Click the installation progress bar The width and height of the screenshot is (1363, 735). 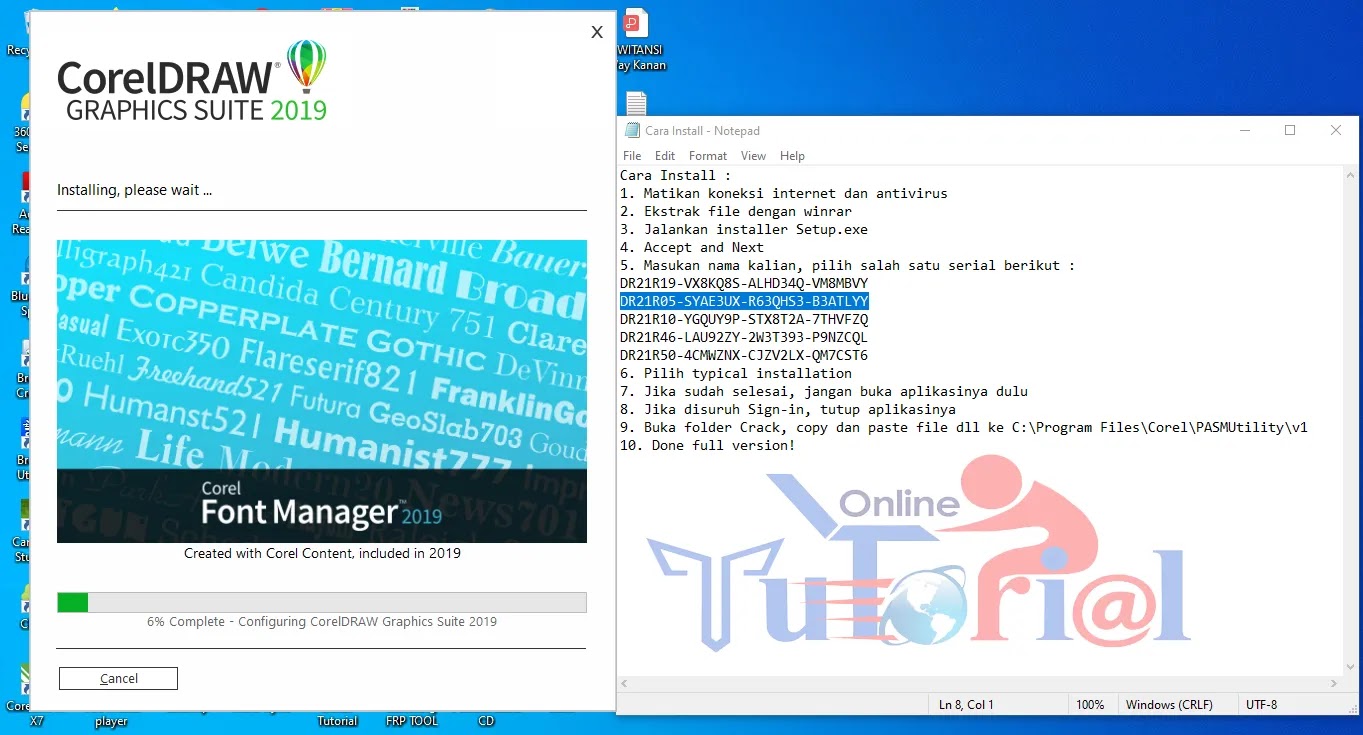coord(322,602)
